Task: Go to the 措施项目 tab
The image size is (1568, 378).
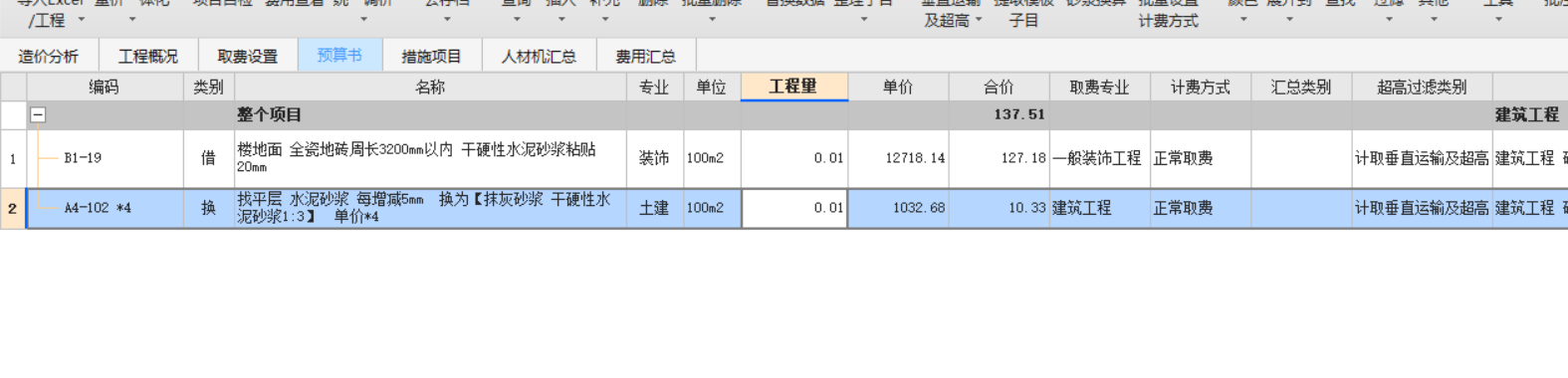Action: 432,57
